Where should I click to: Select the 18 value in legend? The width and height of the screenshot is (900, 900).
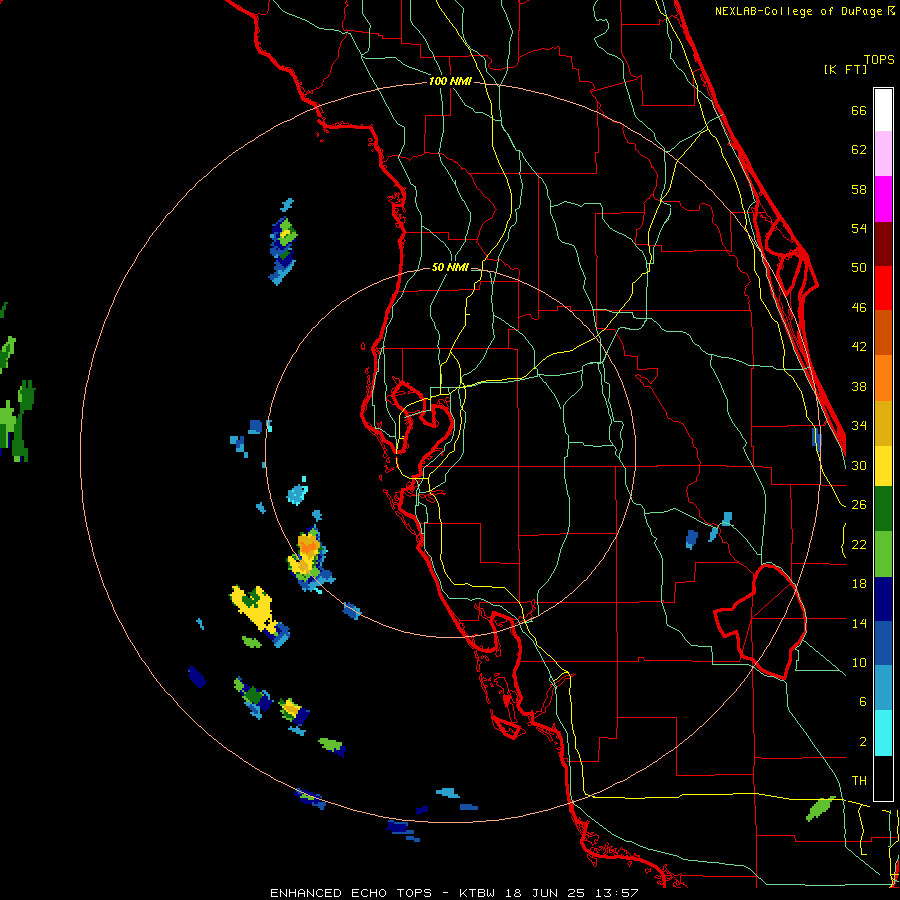pos(859,584)
